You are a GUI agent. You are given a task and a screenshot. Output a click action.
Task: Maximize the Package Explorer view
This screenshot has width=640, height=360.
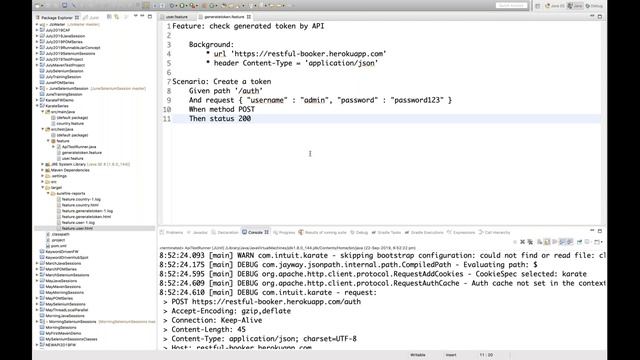pyautogui.click(x=150, y=16)
